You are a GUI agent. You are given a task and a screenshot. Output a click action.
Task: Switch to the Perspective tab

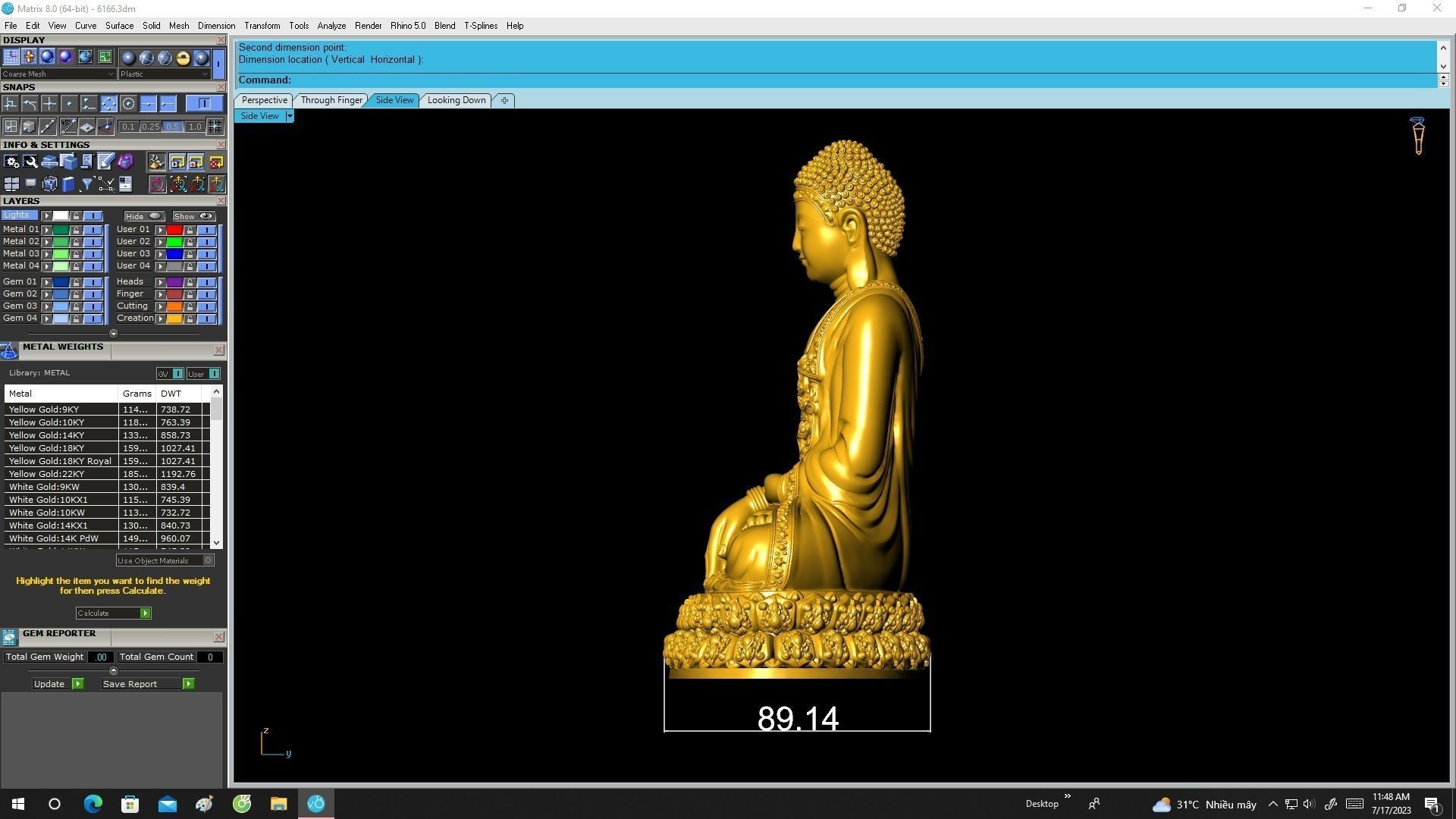[x=264, y=100]
